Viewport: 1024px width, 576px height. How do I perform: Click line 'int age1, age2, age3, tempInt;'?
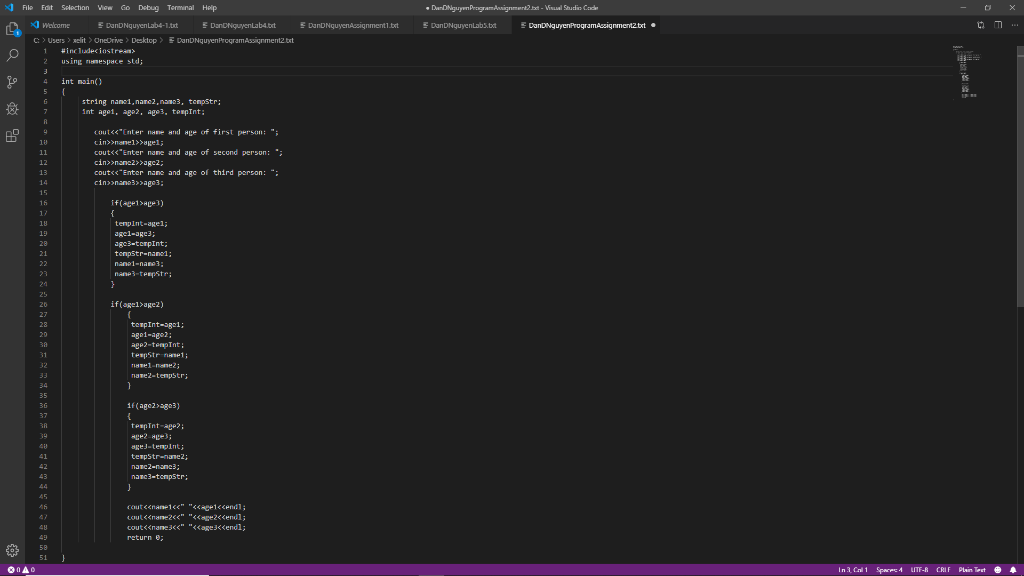pyautogui.click(x=143, y=112)
